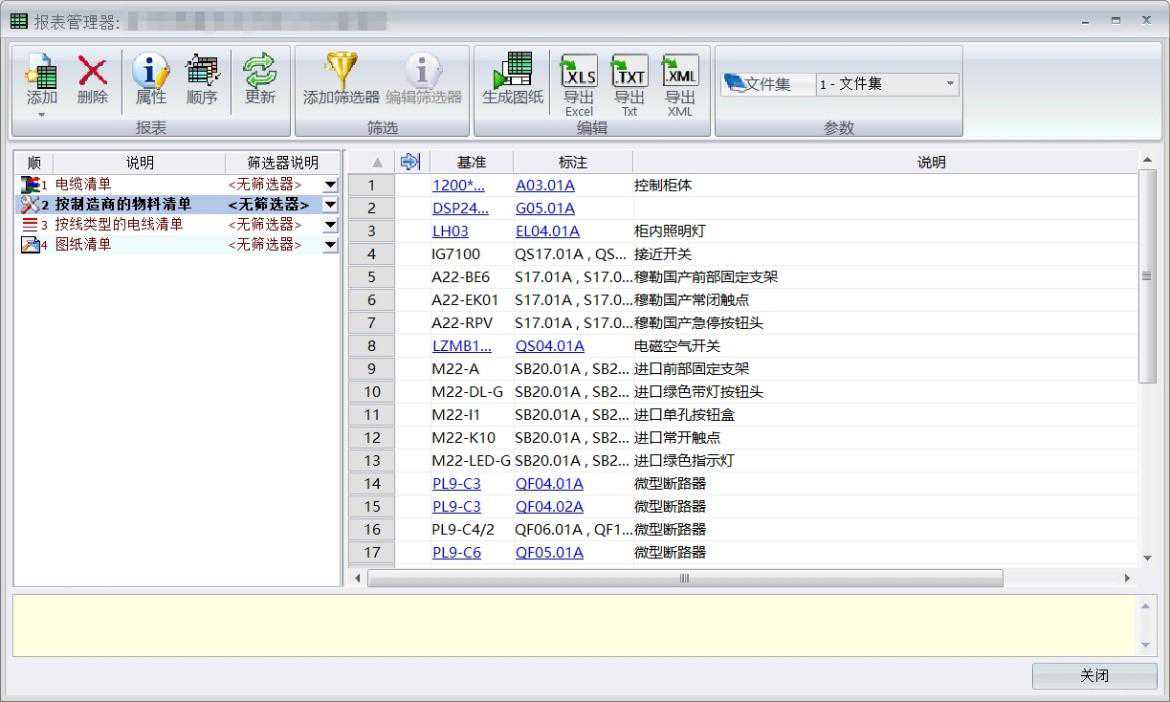Expand filter dropdown for 电缆清单 row
Image resolution: width=1170 pixels, height=702 pixels.
(x=330, y=185)
